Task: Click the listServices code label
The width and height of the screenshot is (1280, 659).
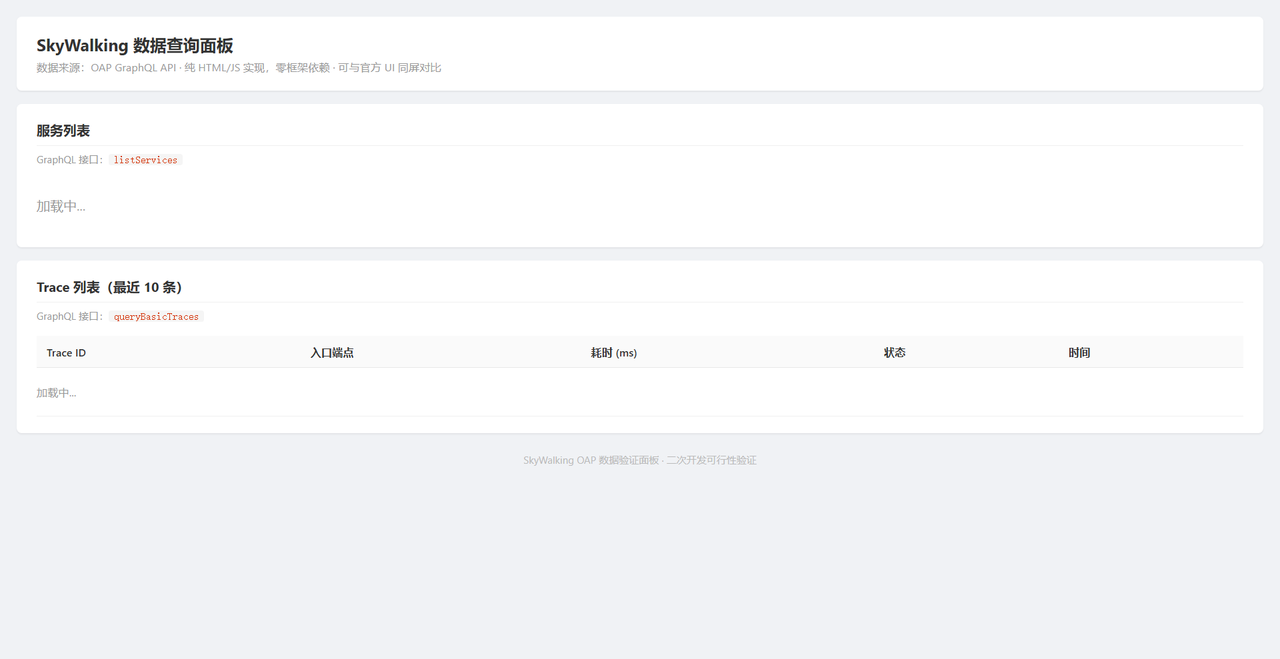Action: [146, 160]
